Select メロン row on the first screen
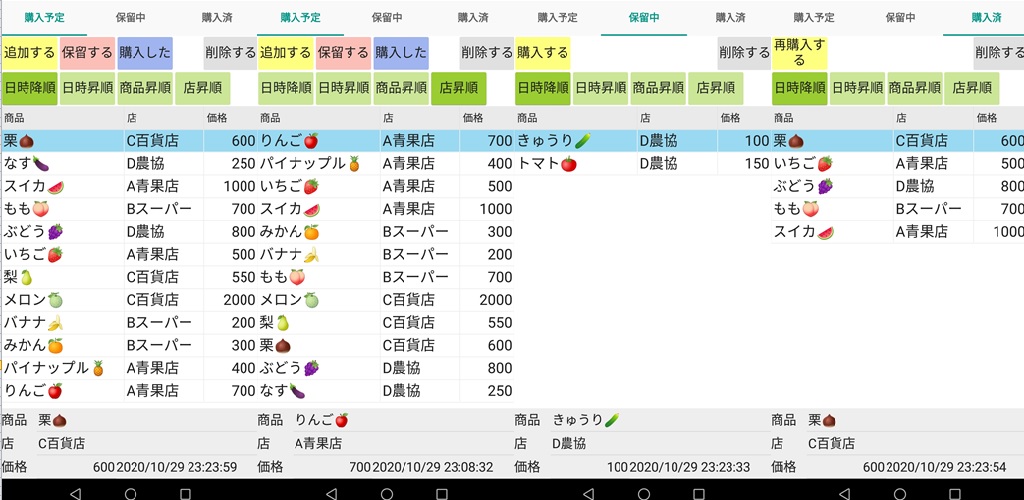Image resolution: width=1024 pixels, height=500 pixels. tap(129, 300)
